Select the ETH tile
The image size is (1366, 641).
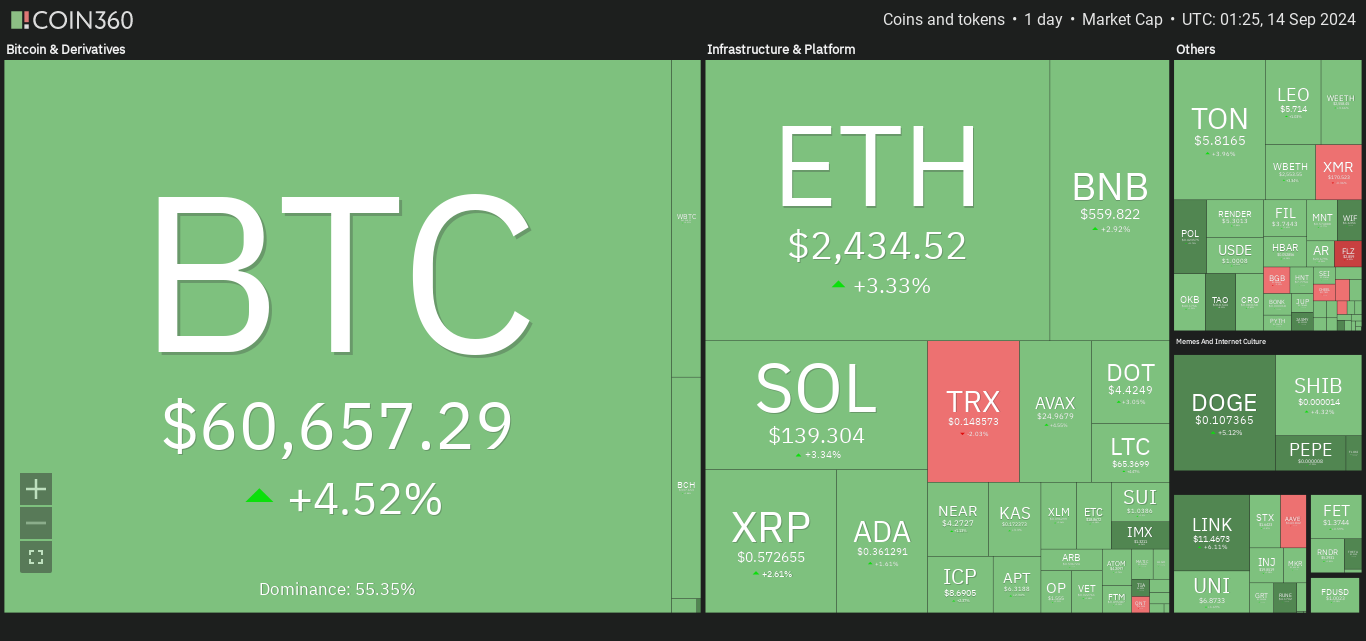pos(877,200)
